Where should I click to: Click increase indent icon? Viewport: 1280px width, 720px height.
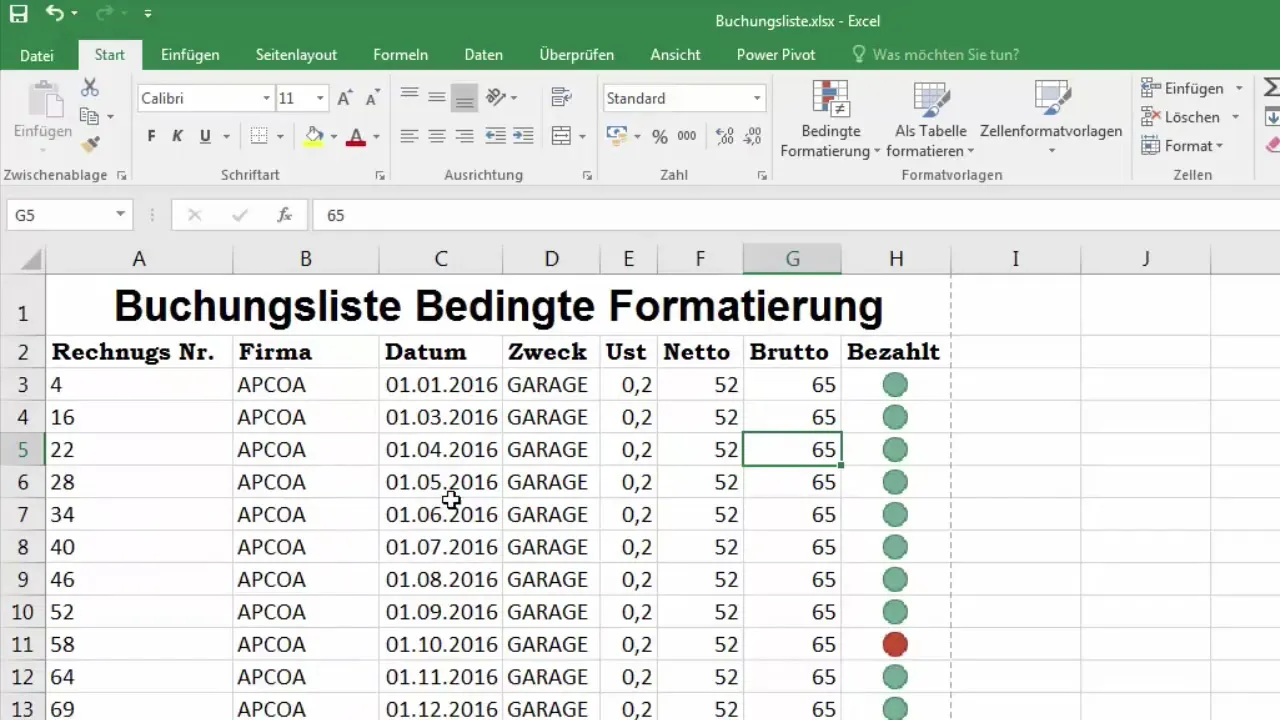click(522, 136)
